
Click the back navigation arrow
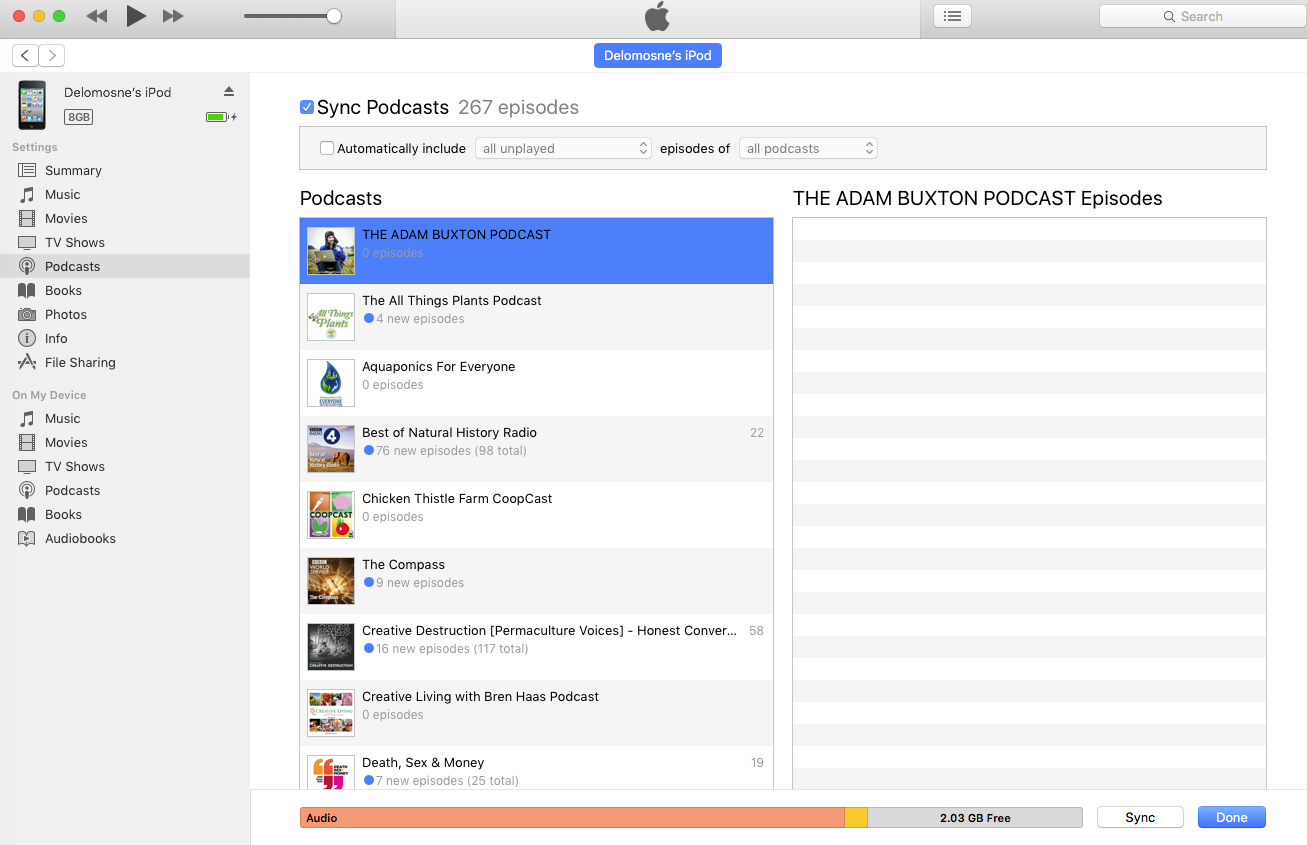click(25, 56)
